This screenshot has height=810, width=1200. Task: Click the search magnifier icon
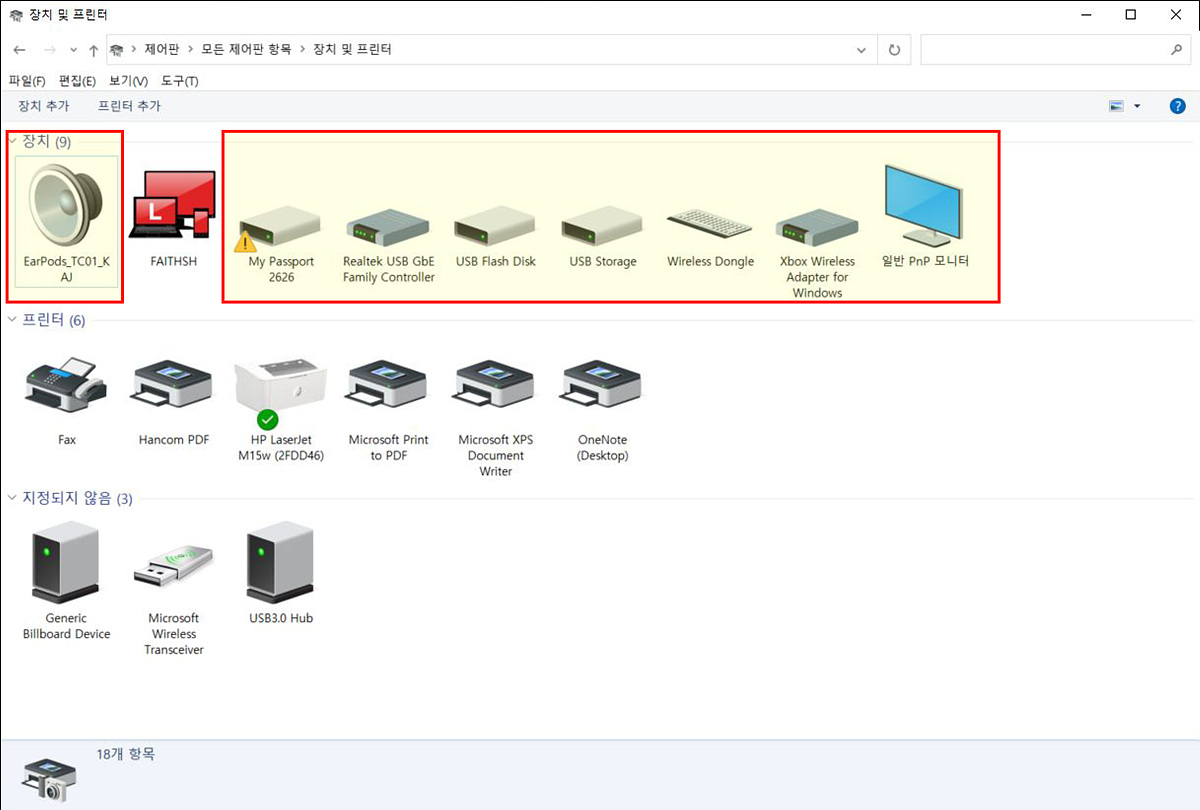pyautogui.click(x=1176, y=49)
